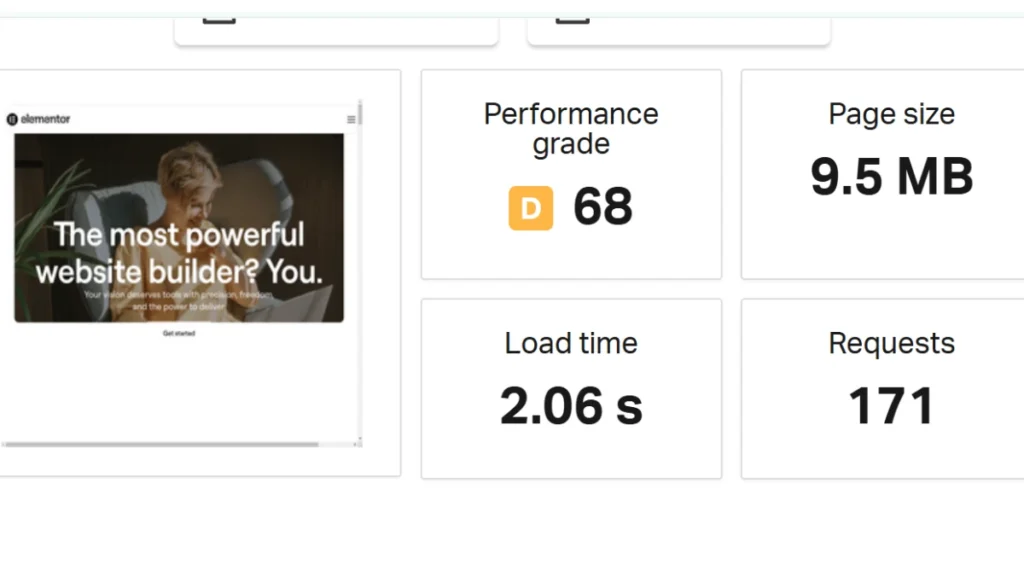Click the Performance grade card

point(571,173)
